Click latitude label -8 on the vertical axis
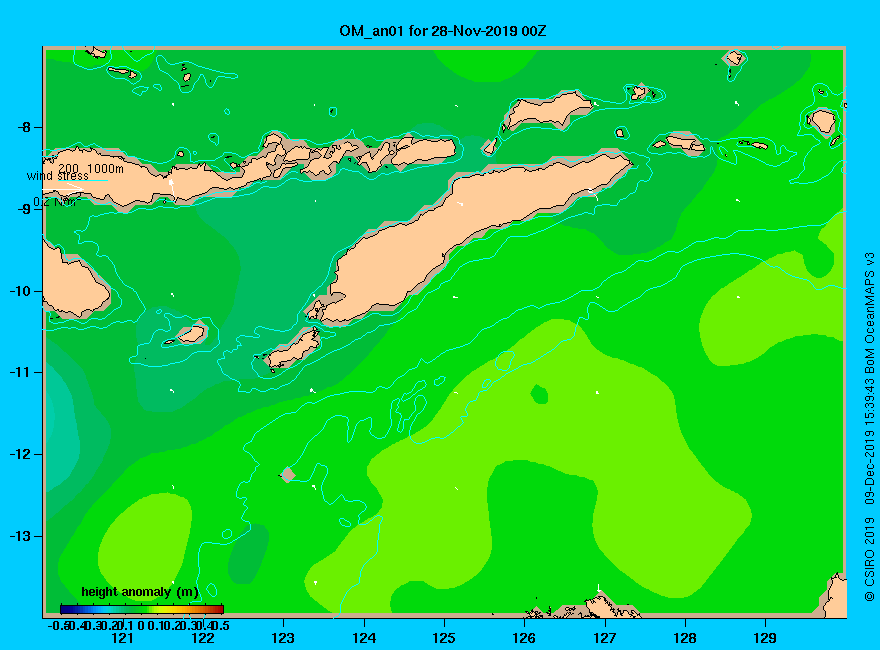880x650 pixels. [x=24, y=127]
